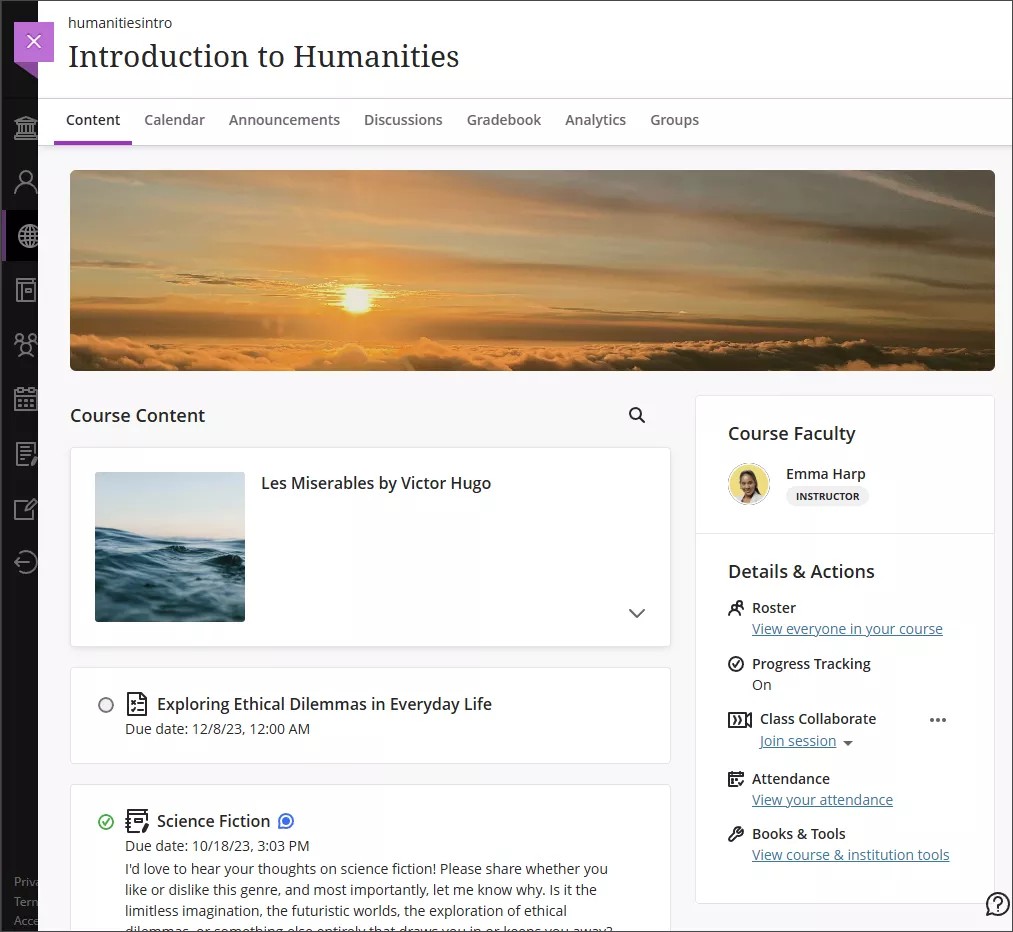Expand the Les Miserables by Victor Hugo item
The height and width of the screenshot is (932, 1013).
click(637, 613)
